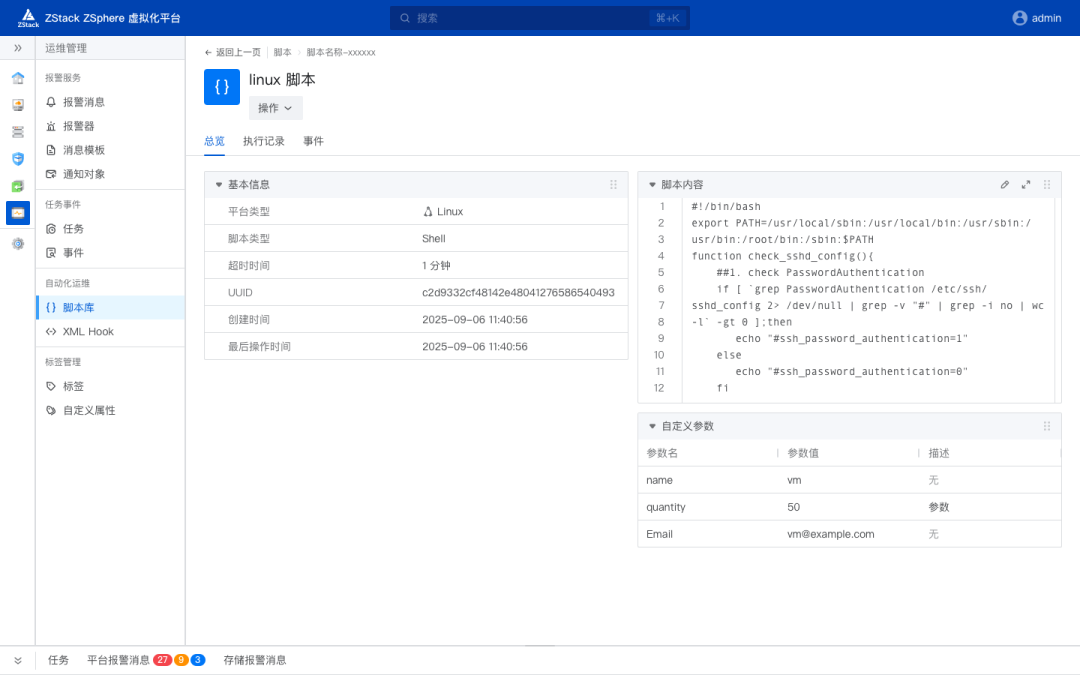Switch to the 总览 tab

(214, 141)
